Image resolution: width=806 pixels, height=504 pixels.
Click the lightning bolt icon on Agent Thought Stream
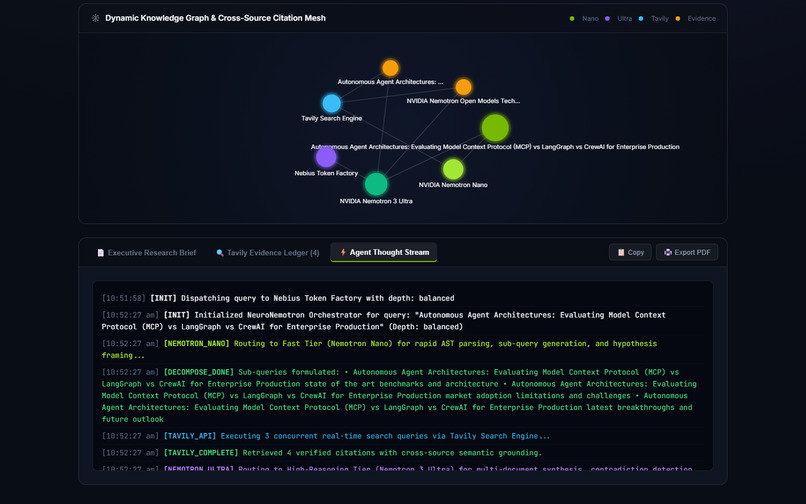click(x=343, y=252)
